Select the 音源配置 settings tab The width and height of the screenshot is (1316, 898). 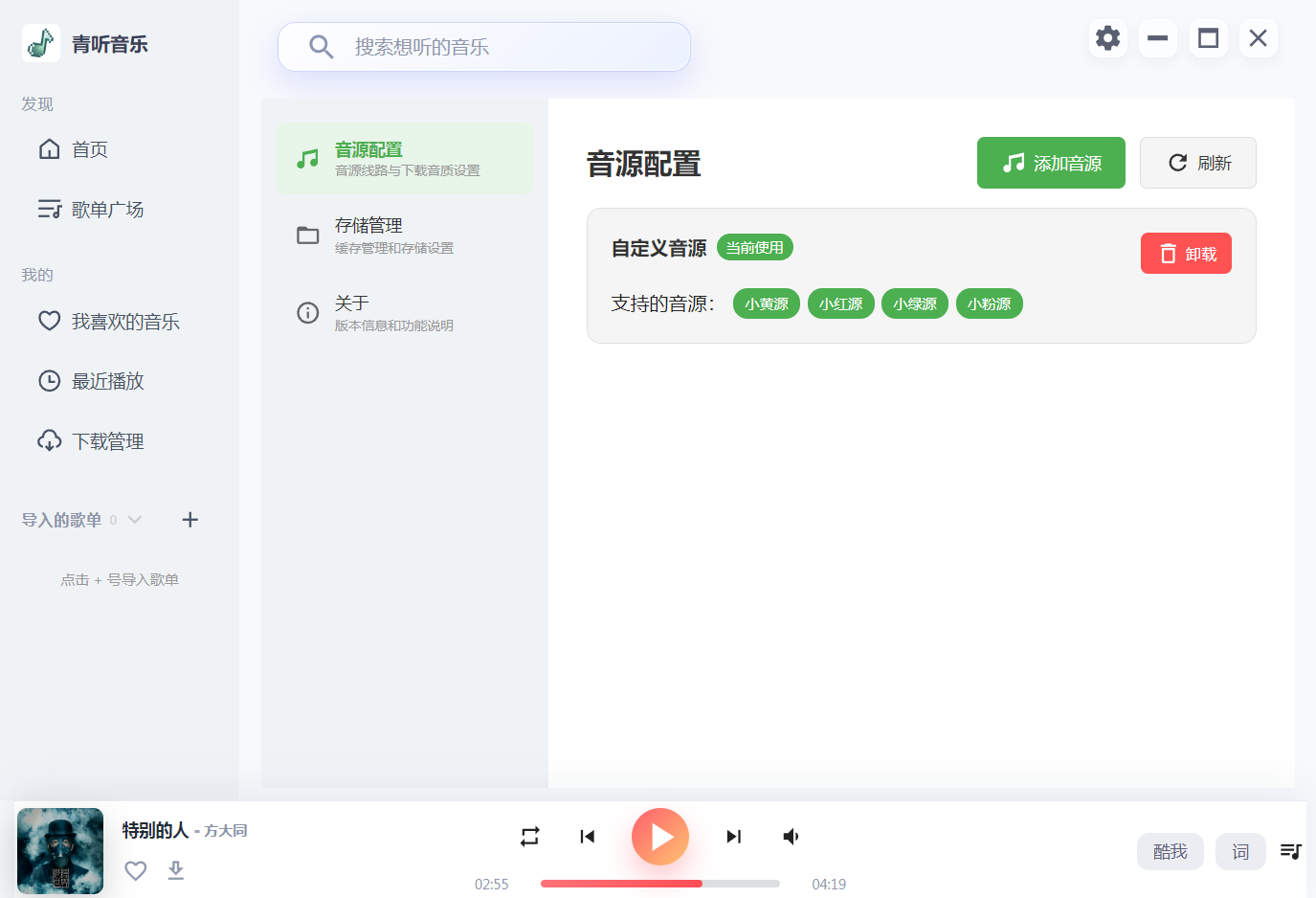405,159
